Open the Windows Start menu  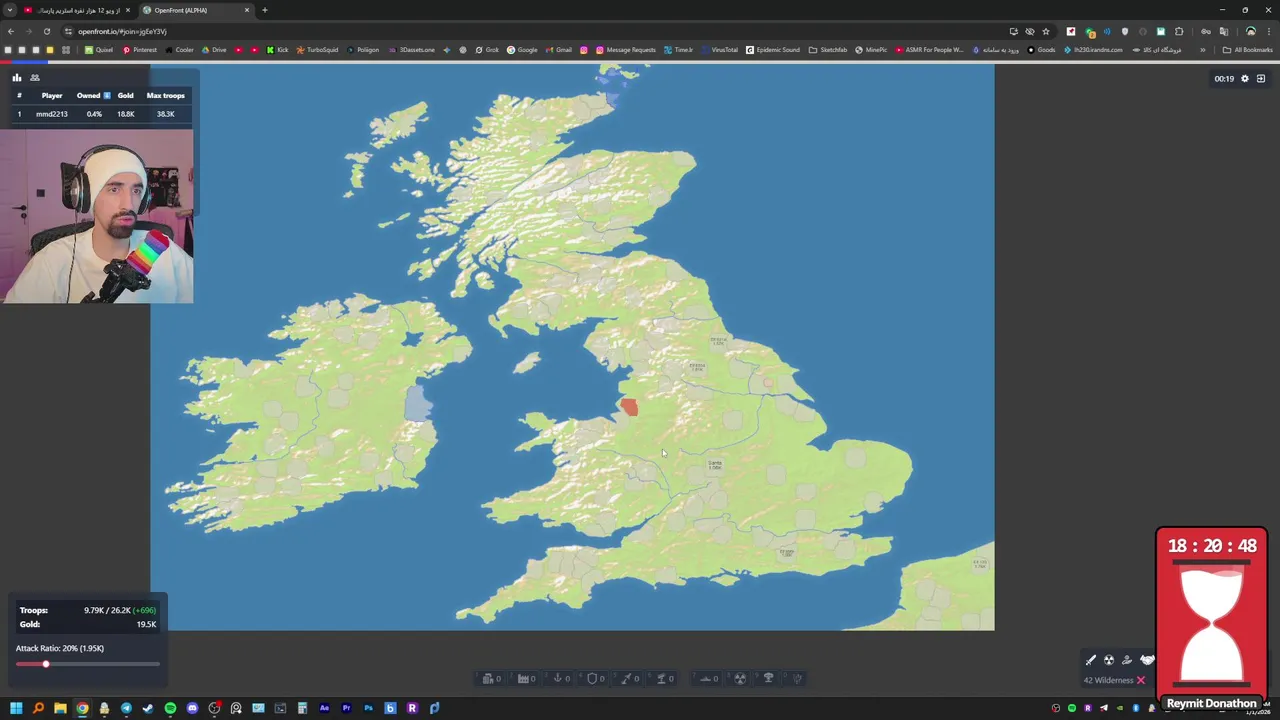coord(16,708)
